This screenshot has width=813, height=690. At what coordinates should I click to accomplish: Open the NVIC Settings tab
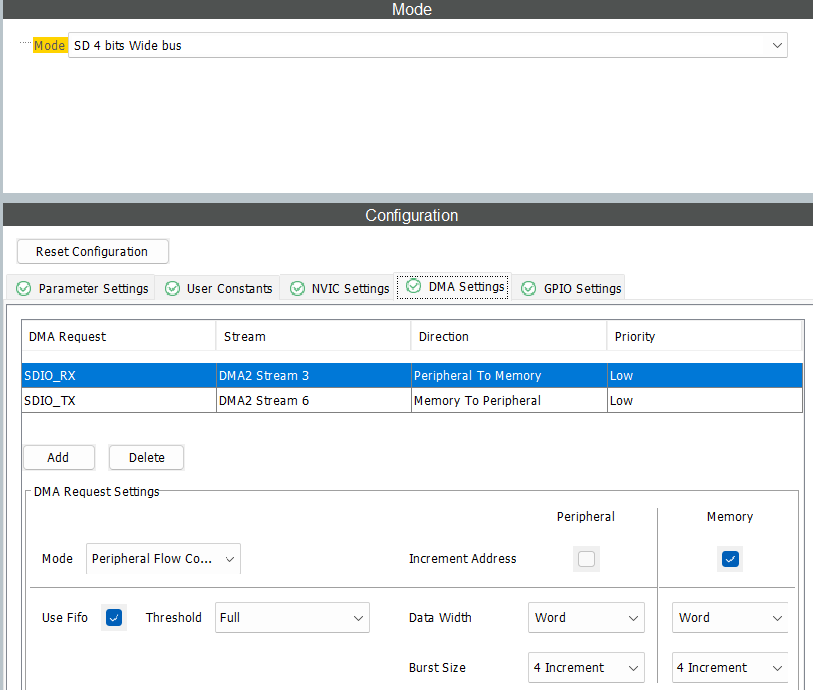click(x=339, y=288)
